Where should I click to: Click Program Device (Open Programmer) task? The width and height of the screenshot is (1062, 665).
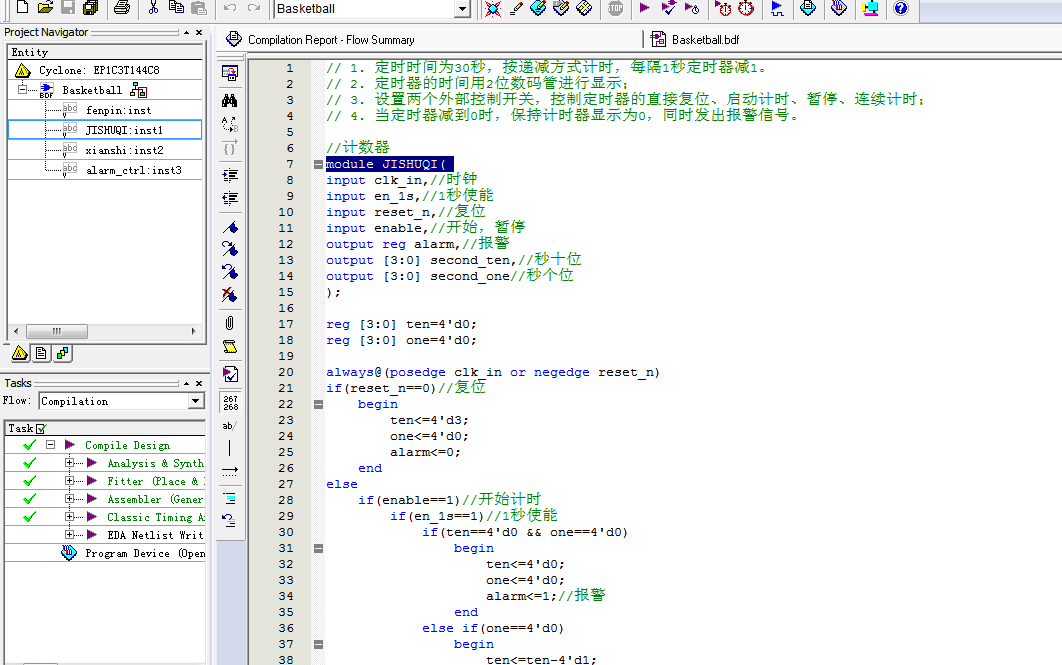click(145, 553)
